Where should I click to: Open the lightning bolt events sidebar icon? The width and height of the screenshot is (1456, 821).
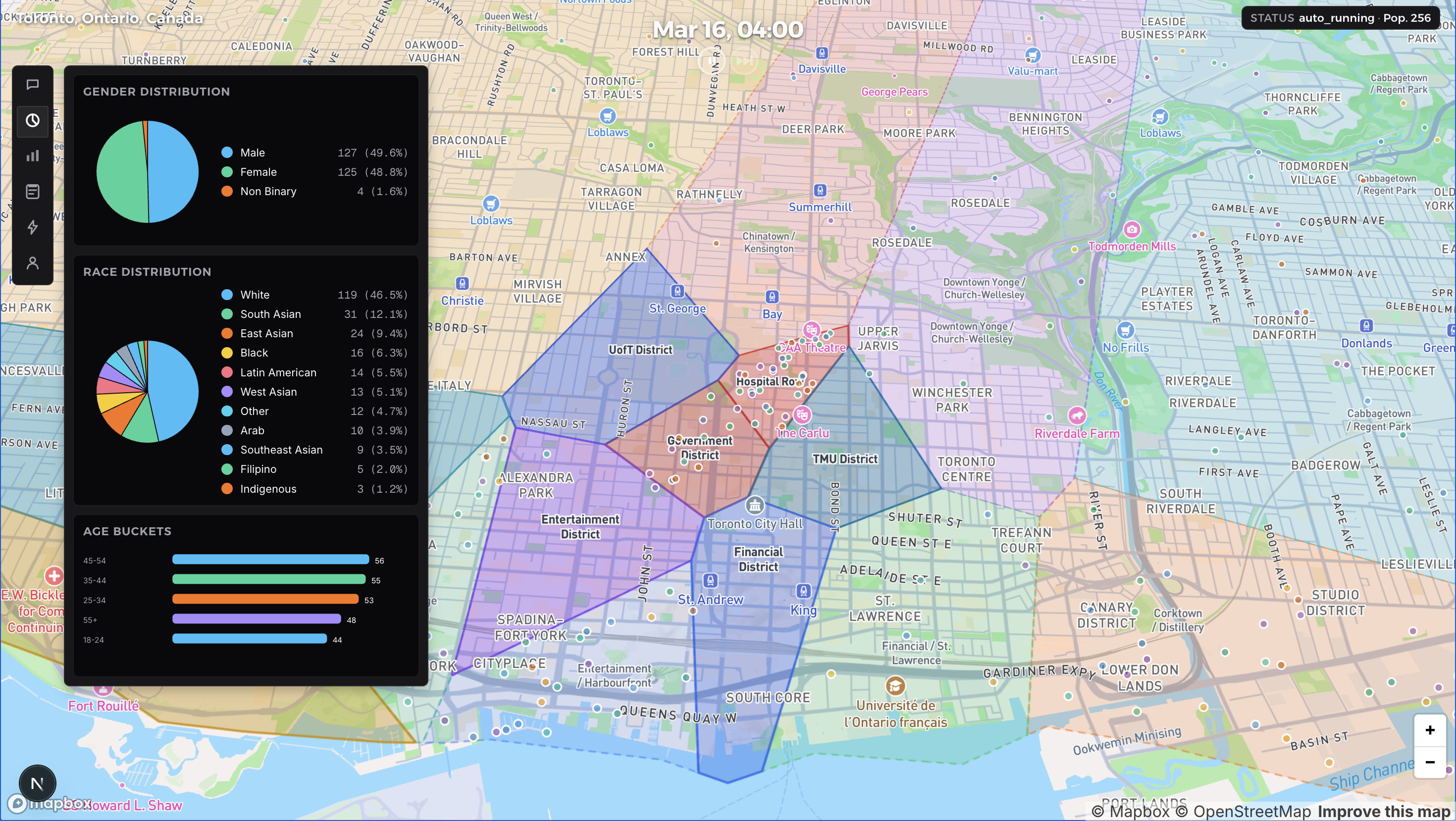[33, 227]
